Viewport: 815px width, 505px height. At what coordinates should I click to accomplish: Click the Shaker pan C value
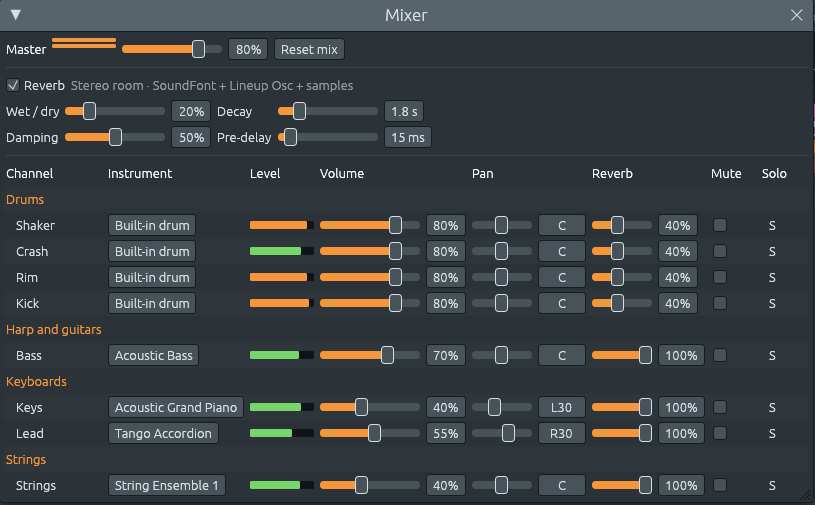coord(561,225)
